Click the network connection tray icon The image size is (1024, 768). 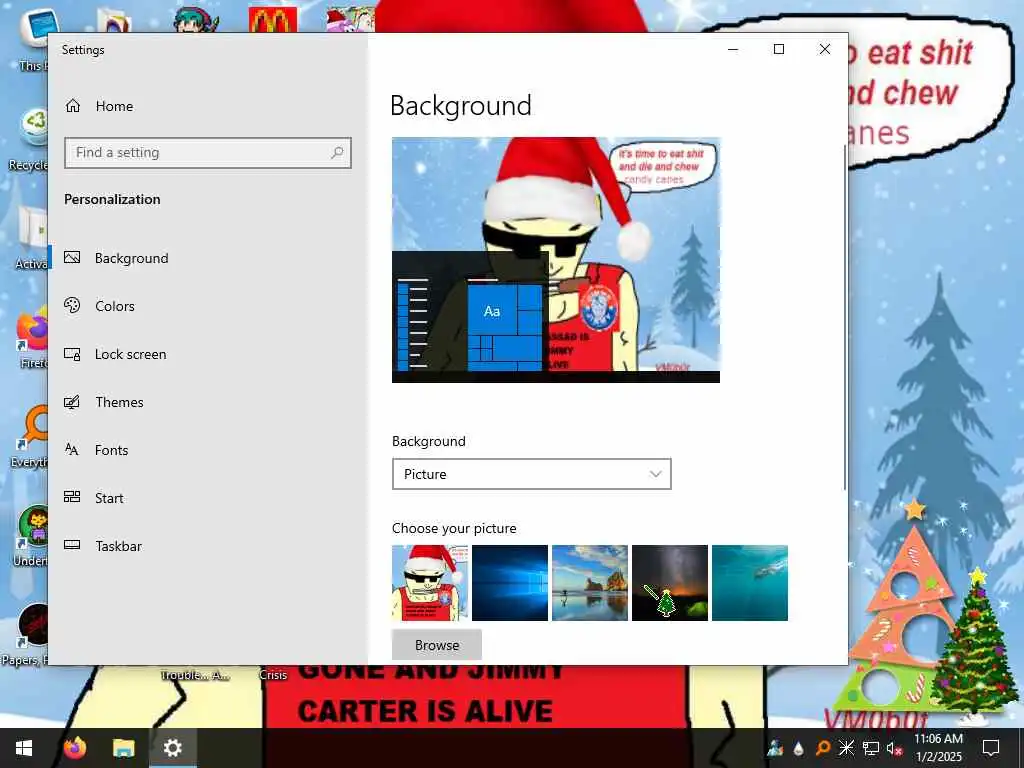point(871,748)
